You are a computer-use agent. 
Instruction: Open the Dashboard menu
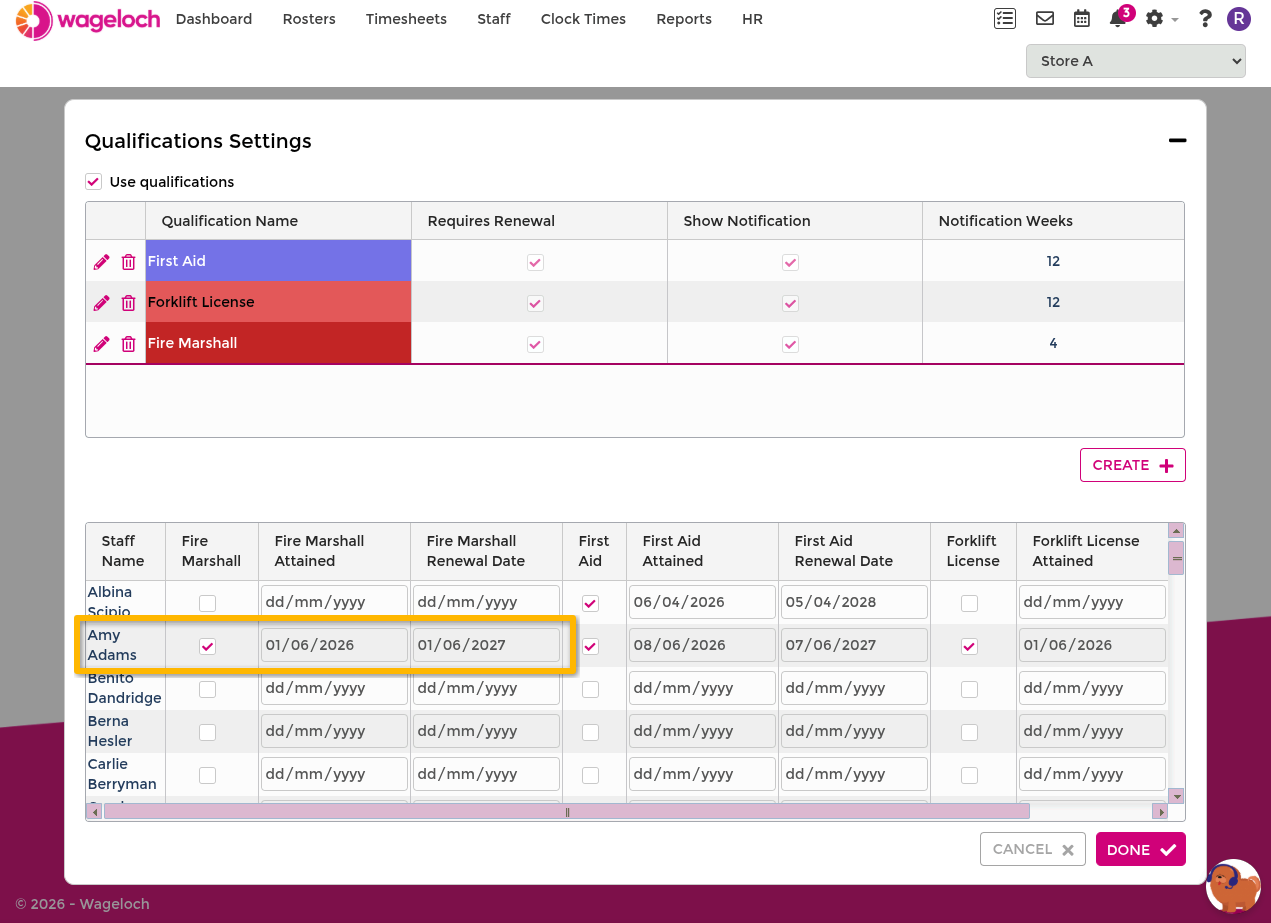point(214,19)
